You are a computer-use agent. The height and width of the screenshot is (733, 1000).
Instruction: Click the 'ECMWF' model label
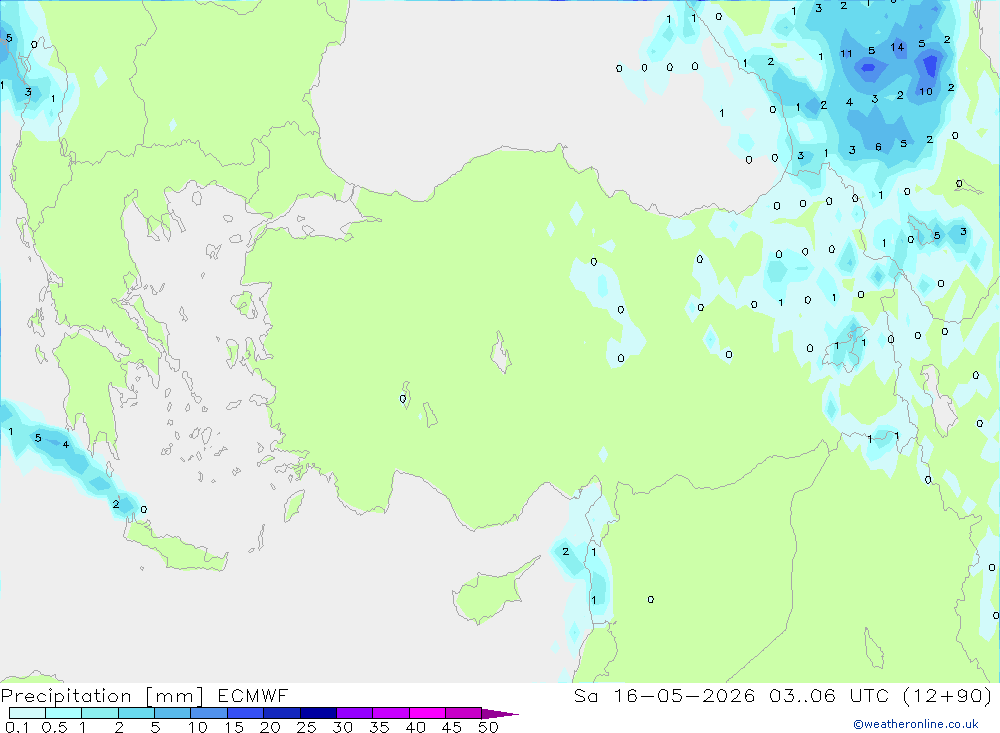click(x=253, y=696)
